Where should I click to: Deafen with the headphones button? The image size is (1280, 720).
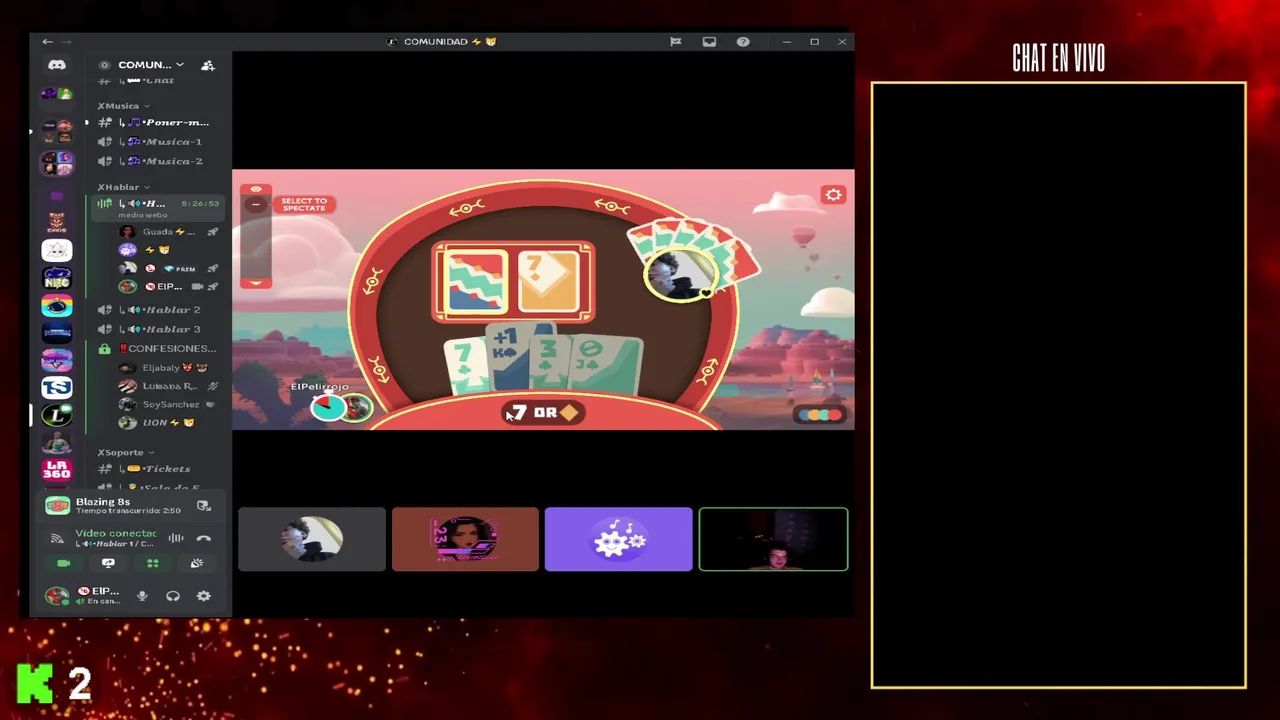point(173,596)
